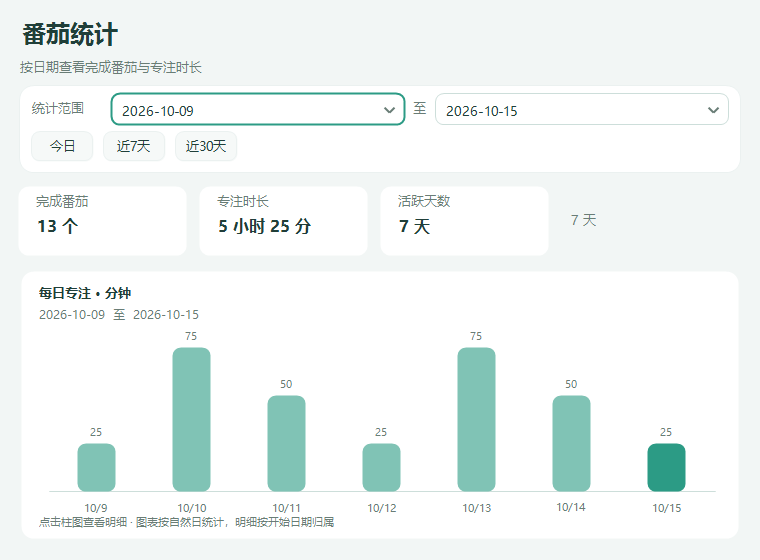760x560 pixels.
Task: Click the 10/13 axis label
Action: (x=476, y=508)
